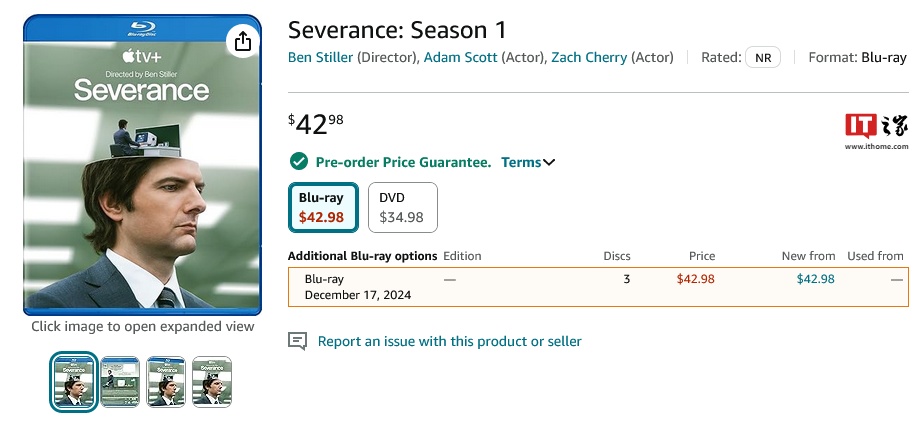Screen dimensions: 920x441
Task: Open the Zach Cherry actor link
Action: point(589,57)
